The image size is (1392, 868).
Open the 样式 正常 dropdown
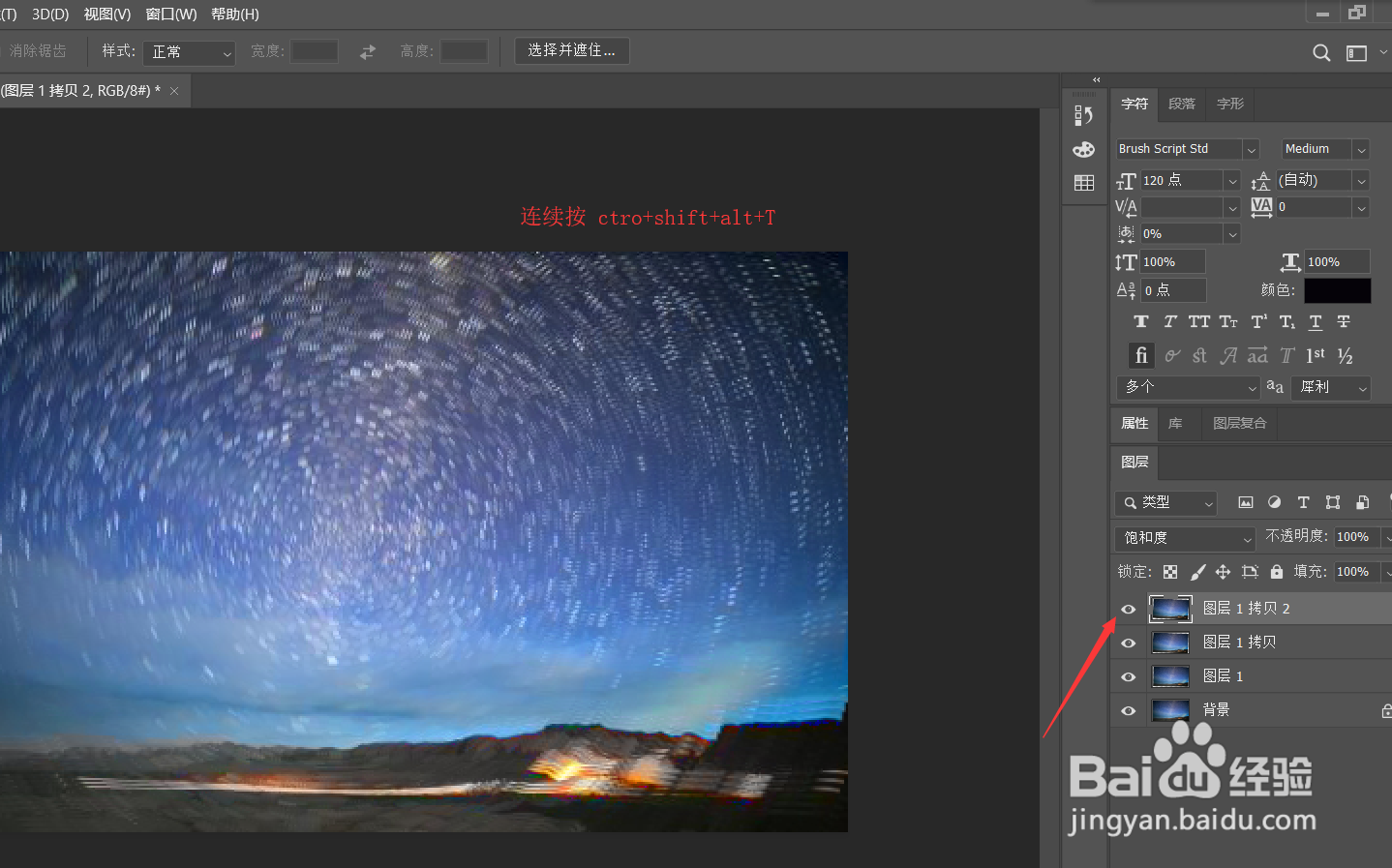[190, 52]
